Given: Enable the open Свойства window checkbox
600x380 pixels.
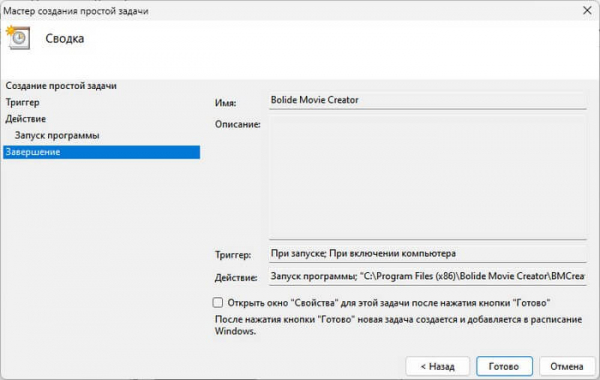Looking at the screenshot, I should click(218, 303).
